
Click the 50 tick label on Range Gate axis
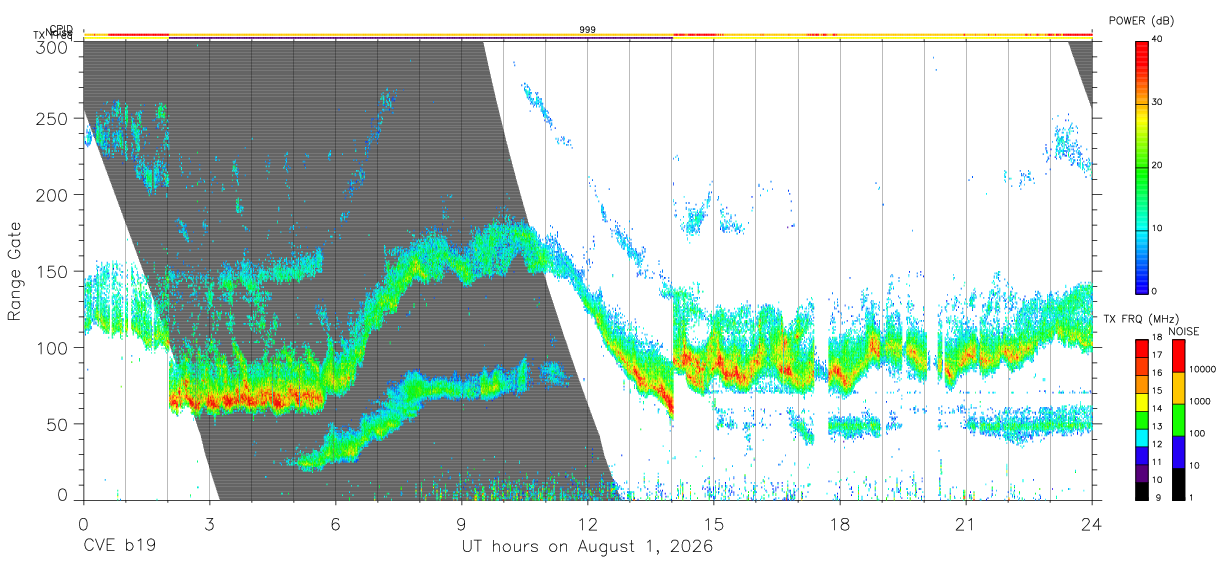[x=58, y=423]
